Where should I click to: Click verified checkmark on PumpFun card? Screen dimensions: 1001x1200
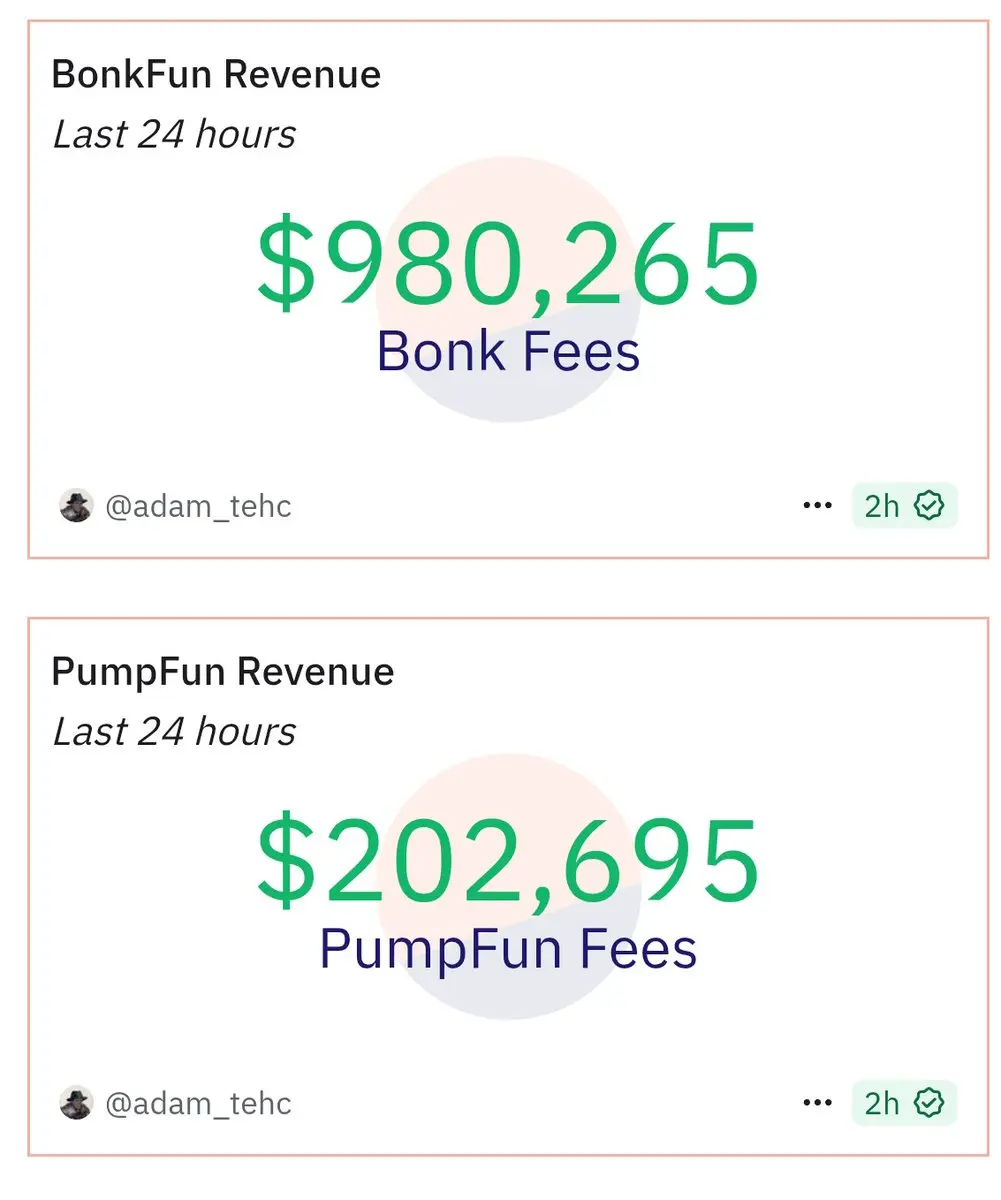pos(930,1103)
